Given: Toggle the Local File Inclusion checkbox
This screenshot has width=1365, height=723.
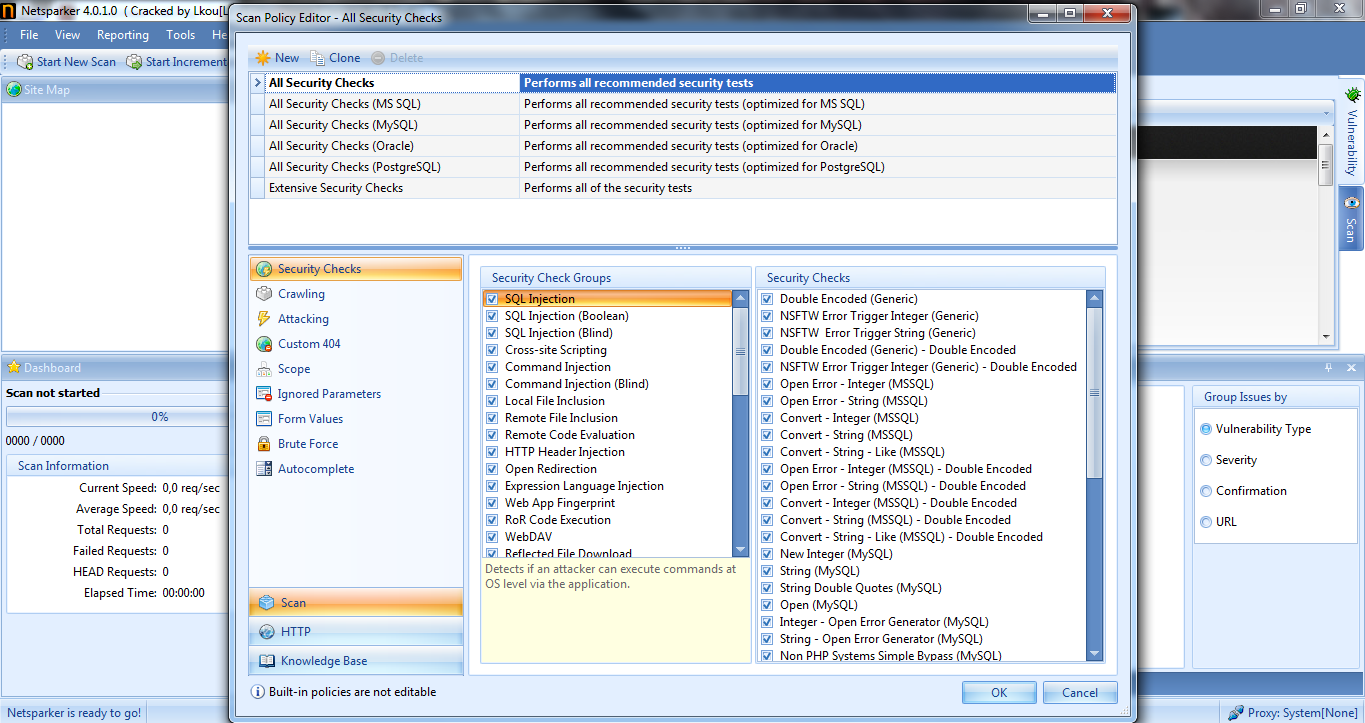Looking at the screenshot, I should [491, 401].
